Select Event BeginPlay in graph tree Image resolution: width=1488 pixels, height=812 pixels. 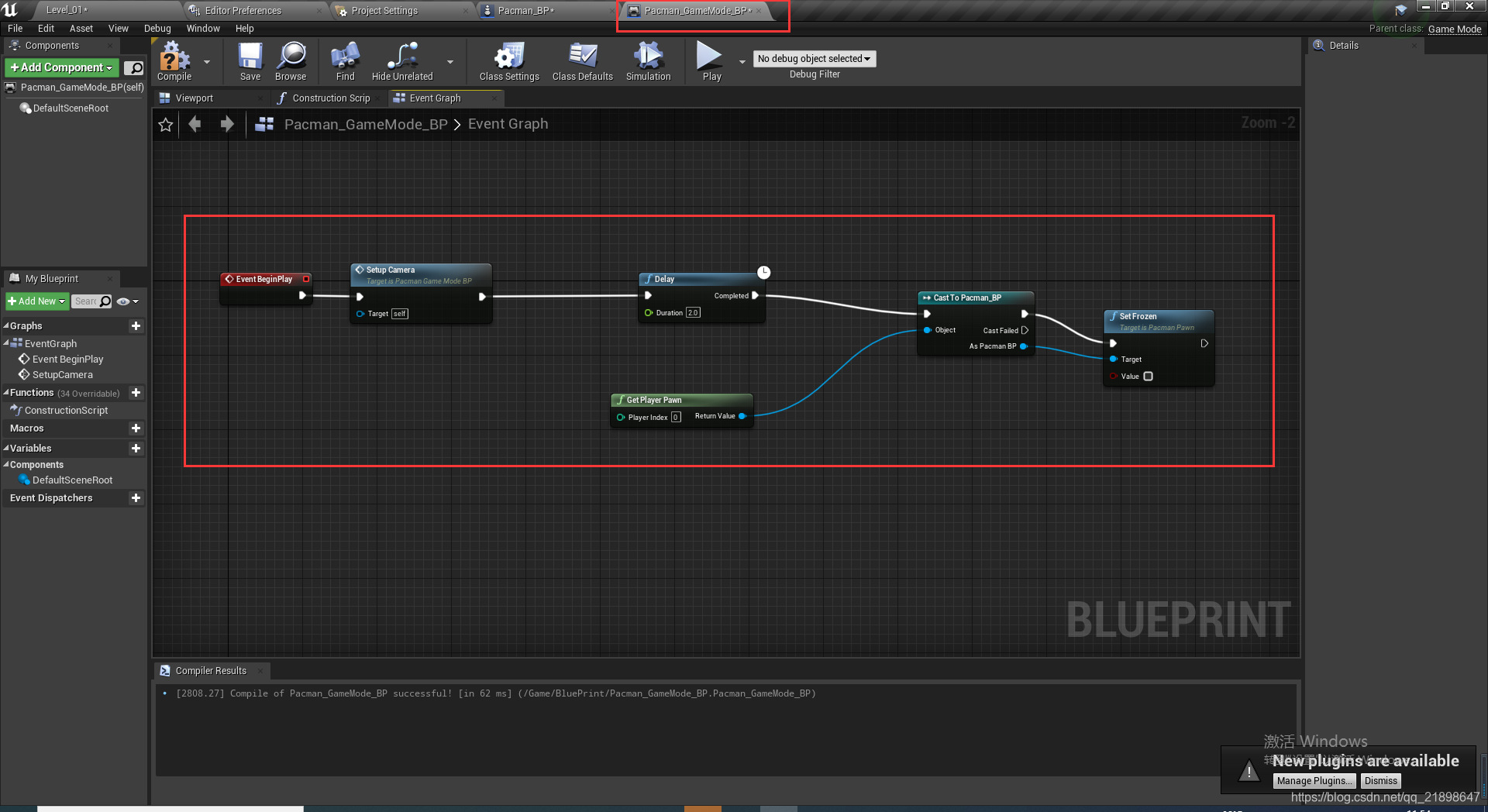tap(67, 360)
